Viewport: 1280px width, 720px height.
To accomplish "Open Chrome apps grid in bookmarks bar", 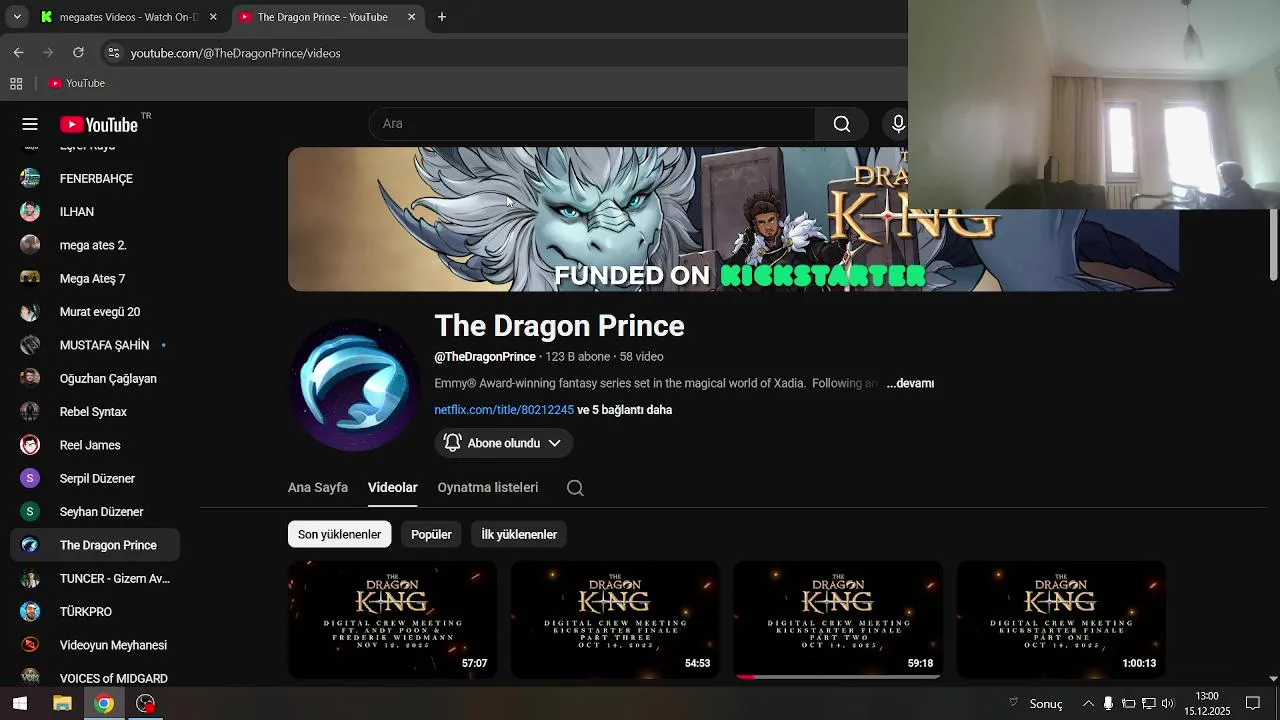I will point(16,84).
